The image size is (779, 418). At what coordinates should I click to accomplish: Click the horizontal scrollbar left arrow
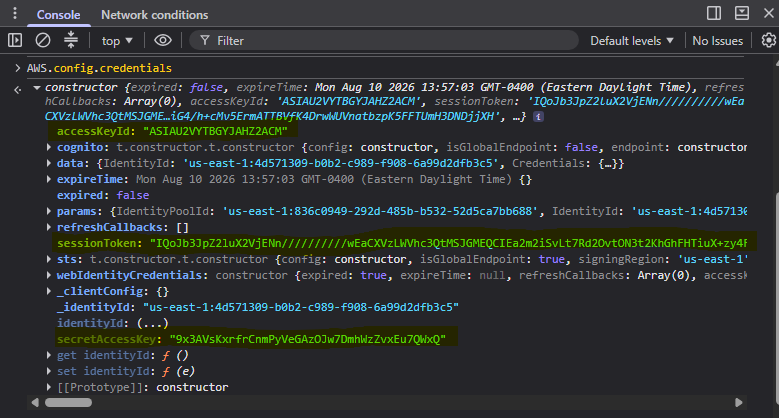[35, 403]
